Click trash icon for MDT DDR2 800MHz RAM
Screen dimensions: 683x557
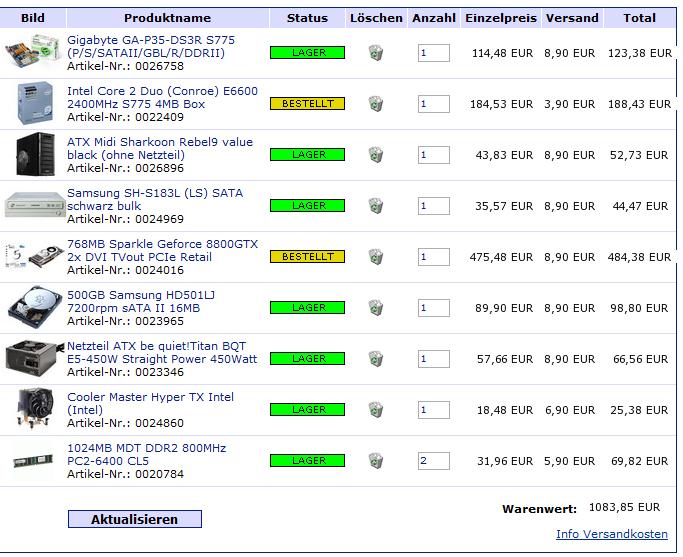[375, 460]
